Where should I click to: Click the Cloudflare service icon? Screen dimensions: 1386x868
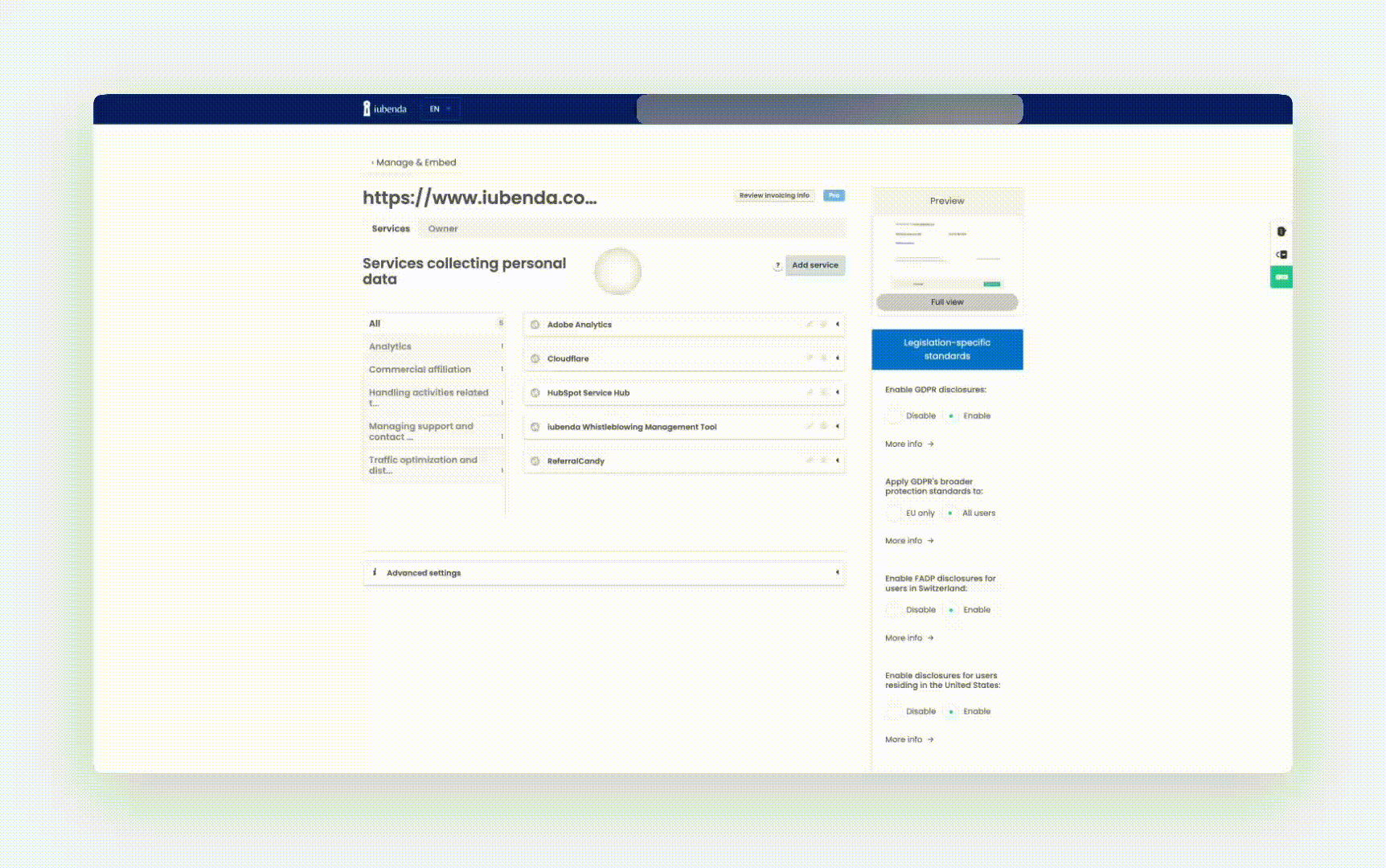[535, 358]
